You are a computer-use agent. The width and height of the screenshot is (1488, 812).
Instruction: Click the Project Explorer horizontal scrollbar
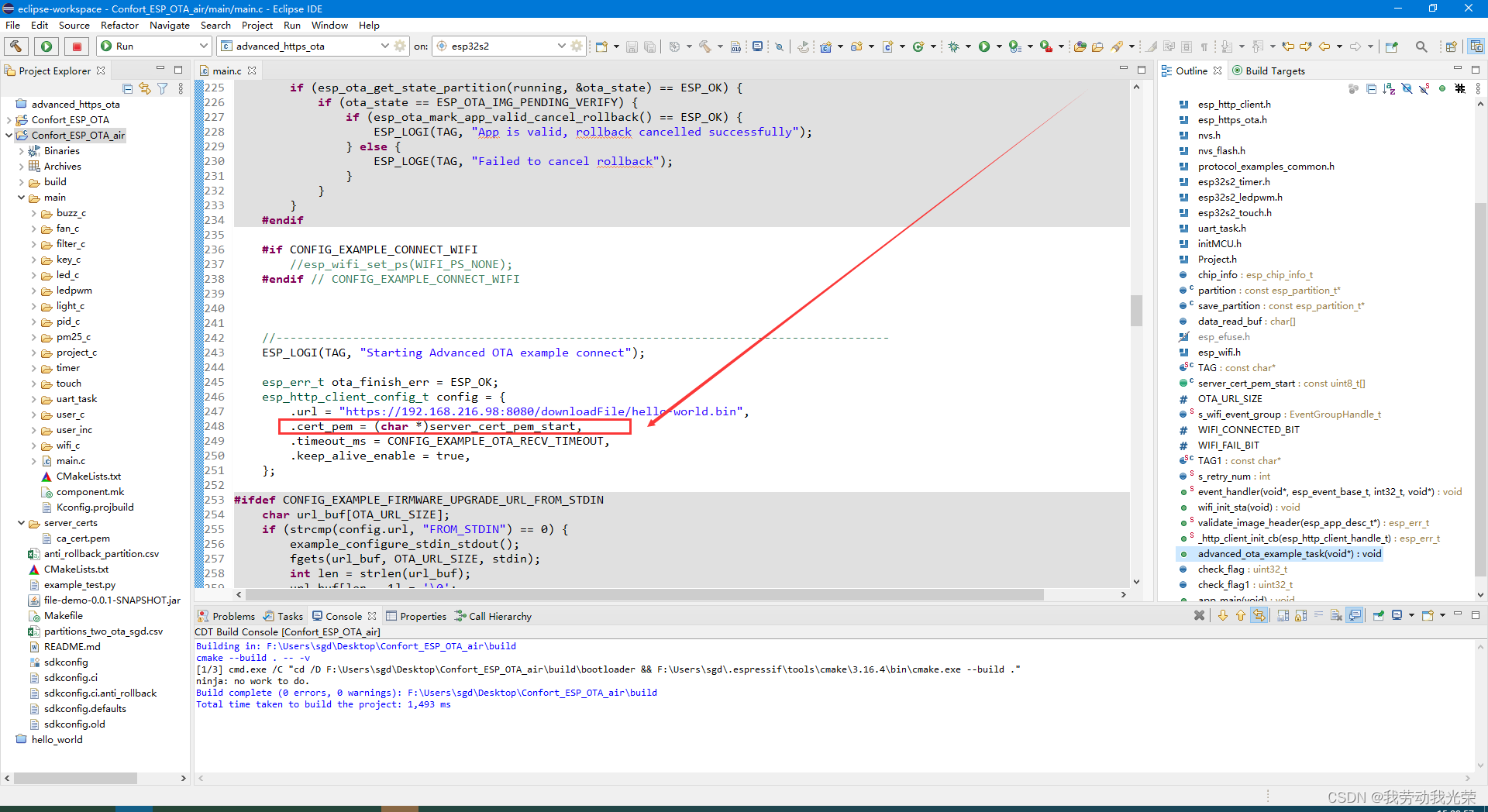coord(76,778)
